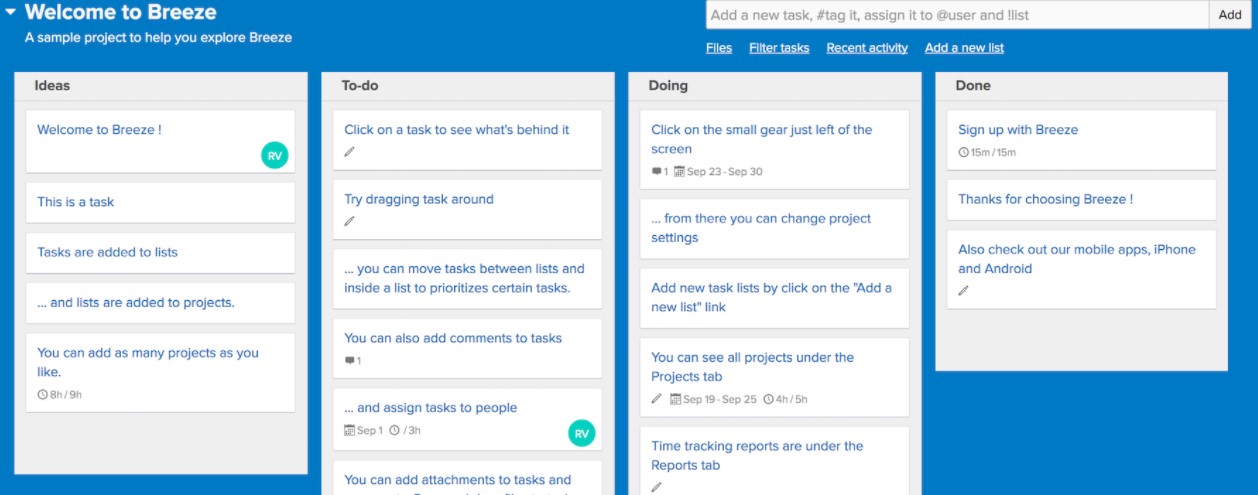Open 'Try dragging task around' task
Screen dimensions: 1258x495
[x=467, y=209]
